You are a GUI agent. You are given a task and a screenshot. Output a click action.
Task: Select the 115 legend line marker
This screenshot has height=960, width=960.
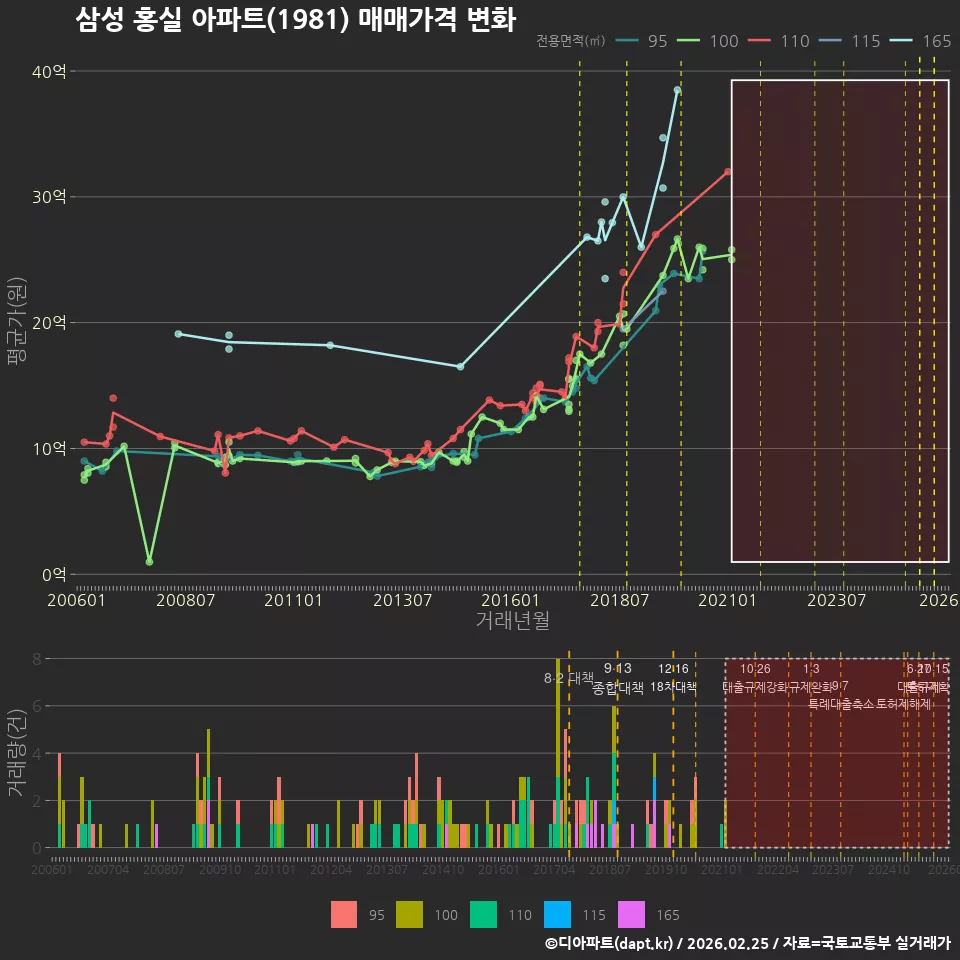coord(830,41)
